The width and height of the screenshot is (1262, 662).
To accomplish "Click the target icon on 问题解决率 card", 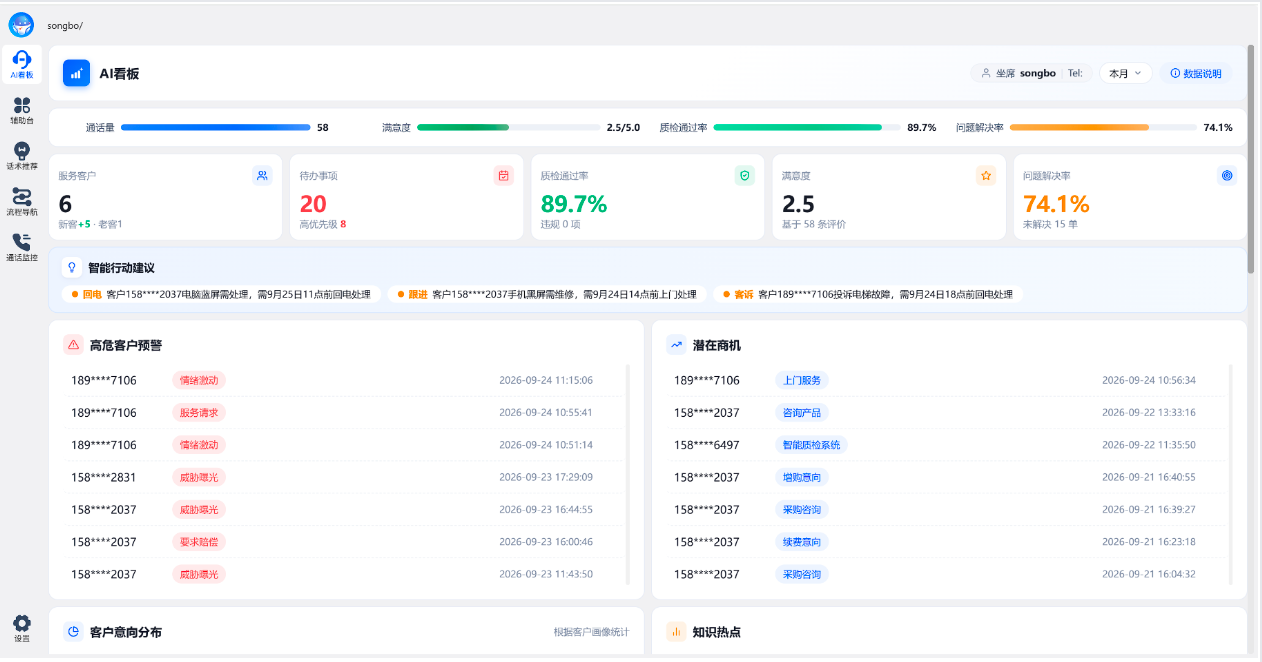I will click(x=1228, y=175).
